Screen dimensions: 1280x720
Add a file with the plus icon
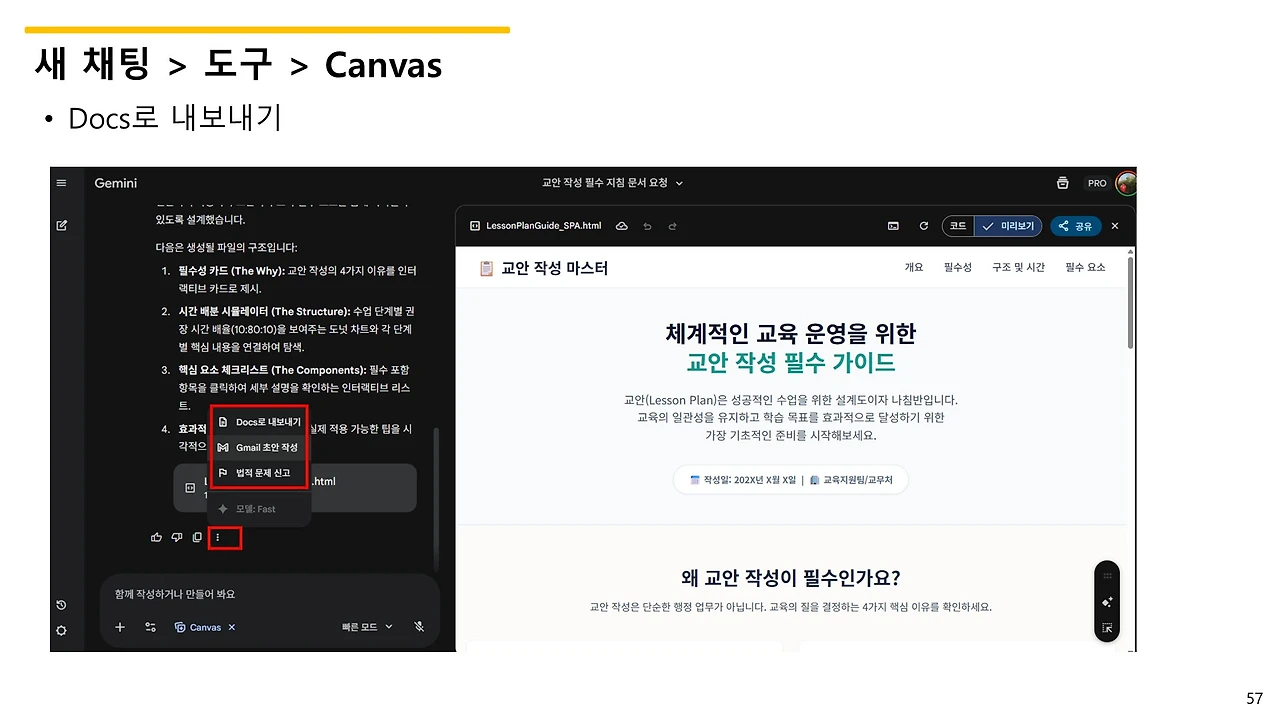pyautogui.click(x=120, y=627)
